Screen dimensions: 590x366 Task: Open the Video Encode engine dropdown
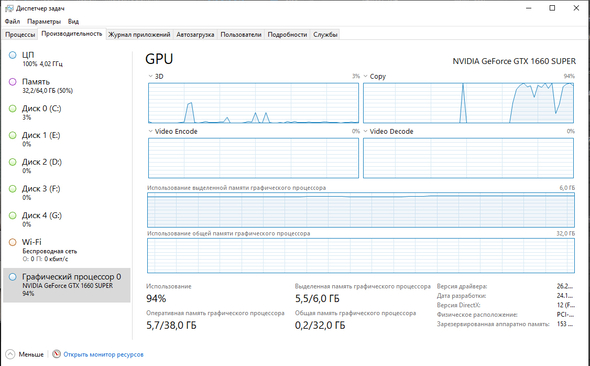[x=151, y=131]
